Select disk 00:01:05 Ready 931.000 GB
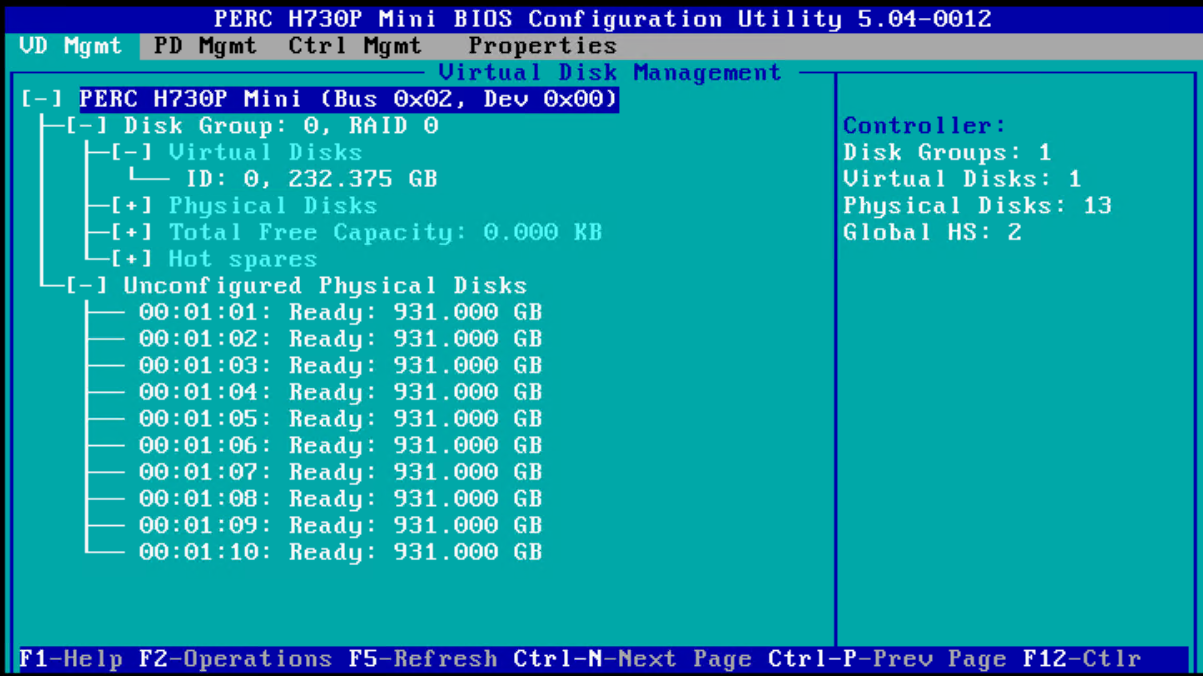The height and width of the screenshot is (676, 1203). click(340, 419)
